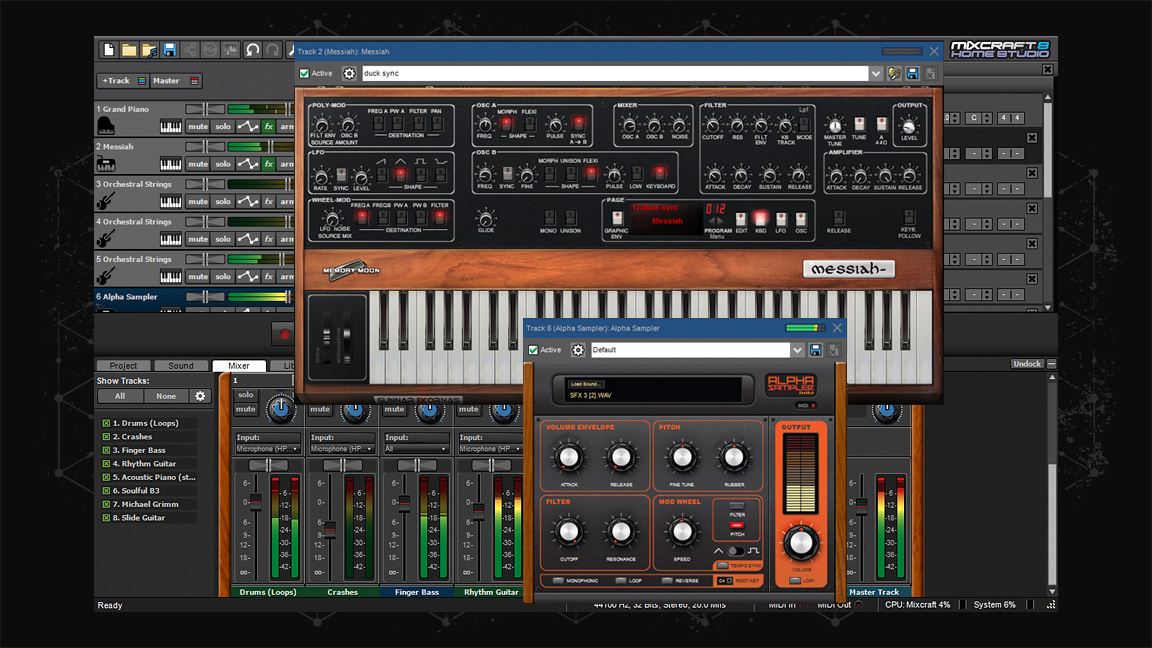
Task: Click the Messiah synth icon on track 2
Action: tap(106, 163)
